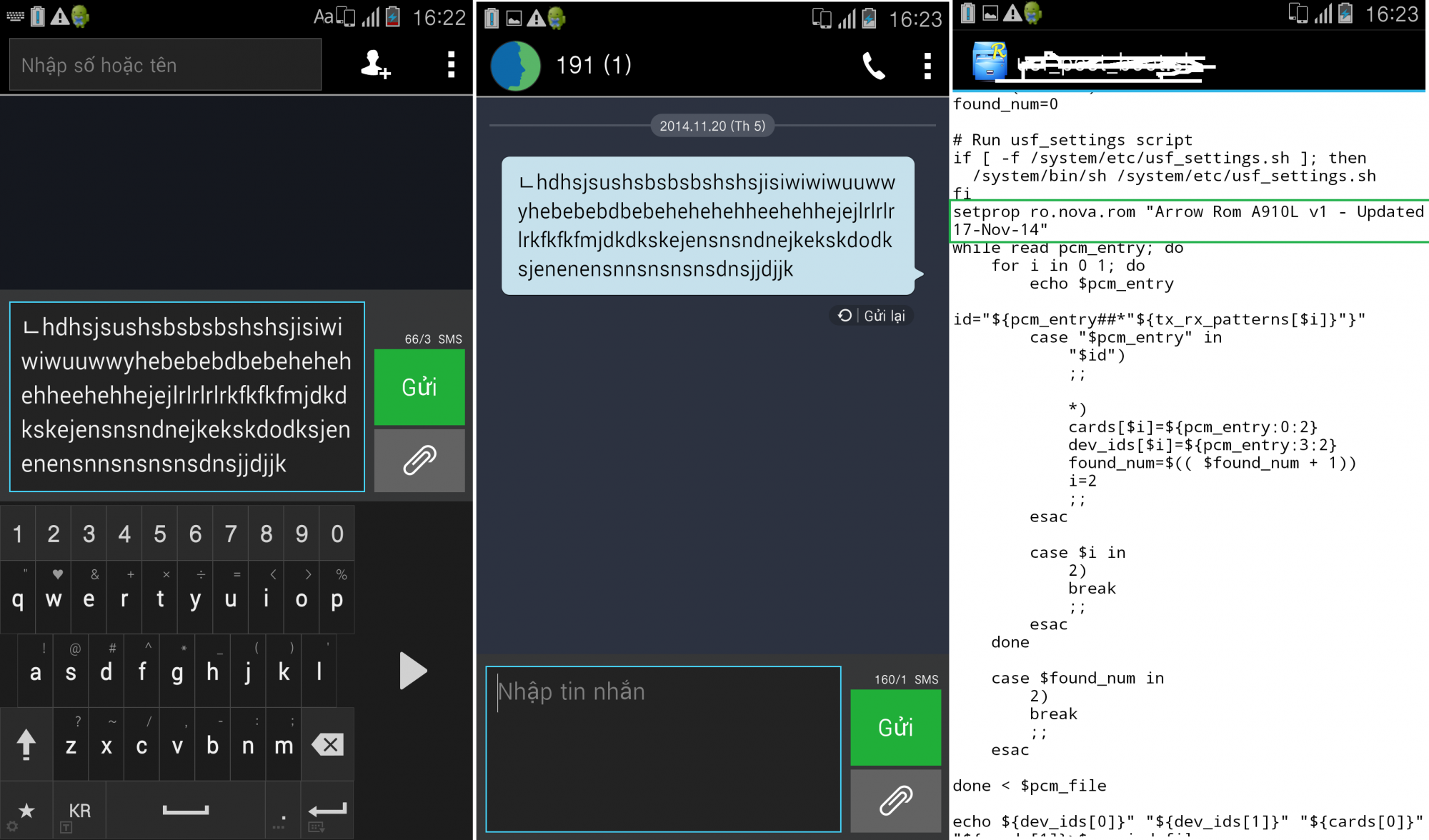Tap the z key
Image resolution: width=1429 pixels, height=840 pixels.
click(71, 744)
